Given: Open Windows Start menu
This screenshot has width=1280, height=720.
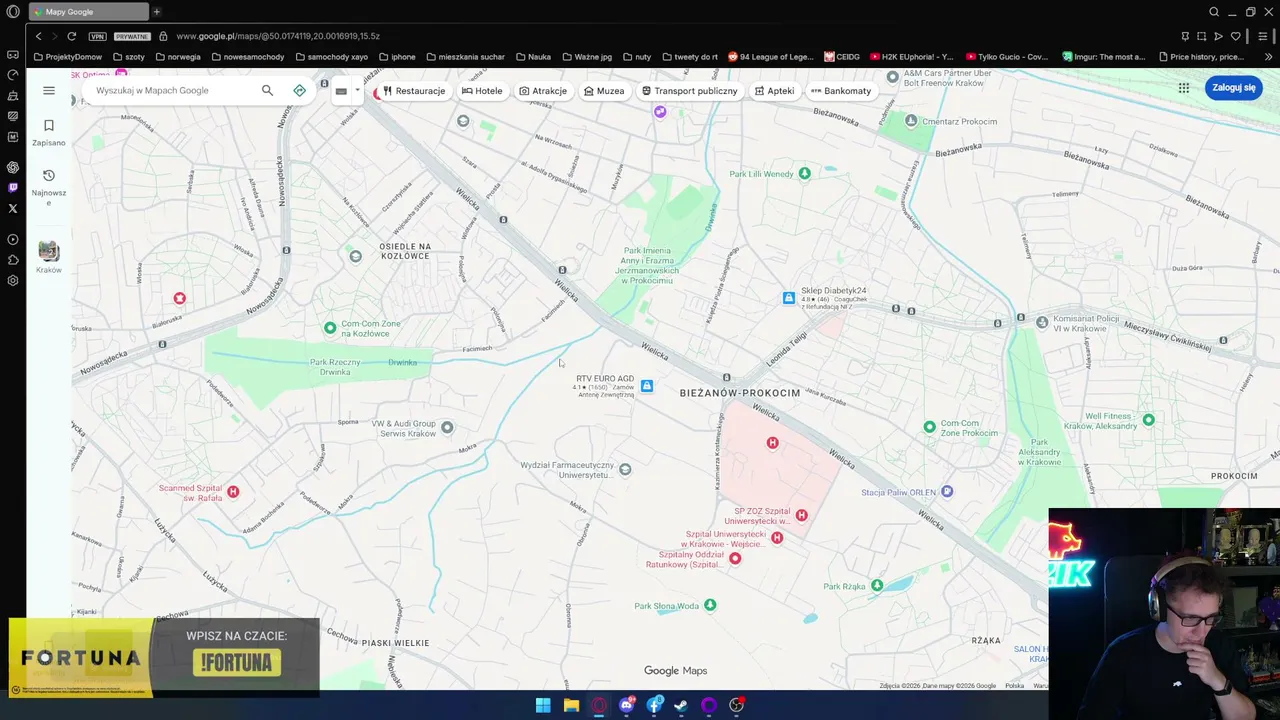Looking at the screenshot, I should 543,705.
